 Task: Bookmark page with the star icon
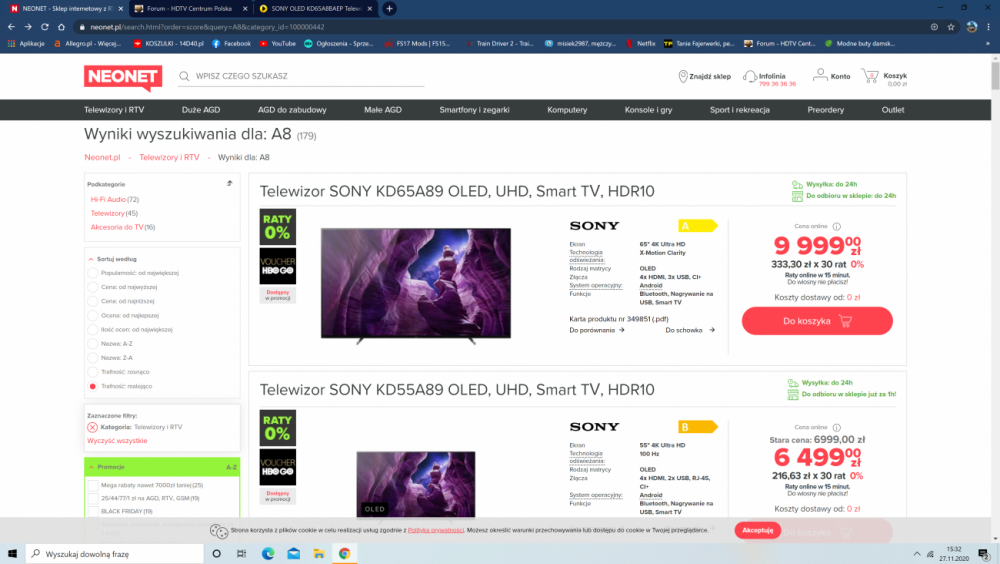(x=951, y=27)
